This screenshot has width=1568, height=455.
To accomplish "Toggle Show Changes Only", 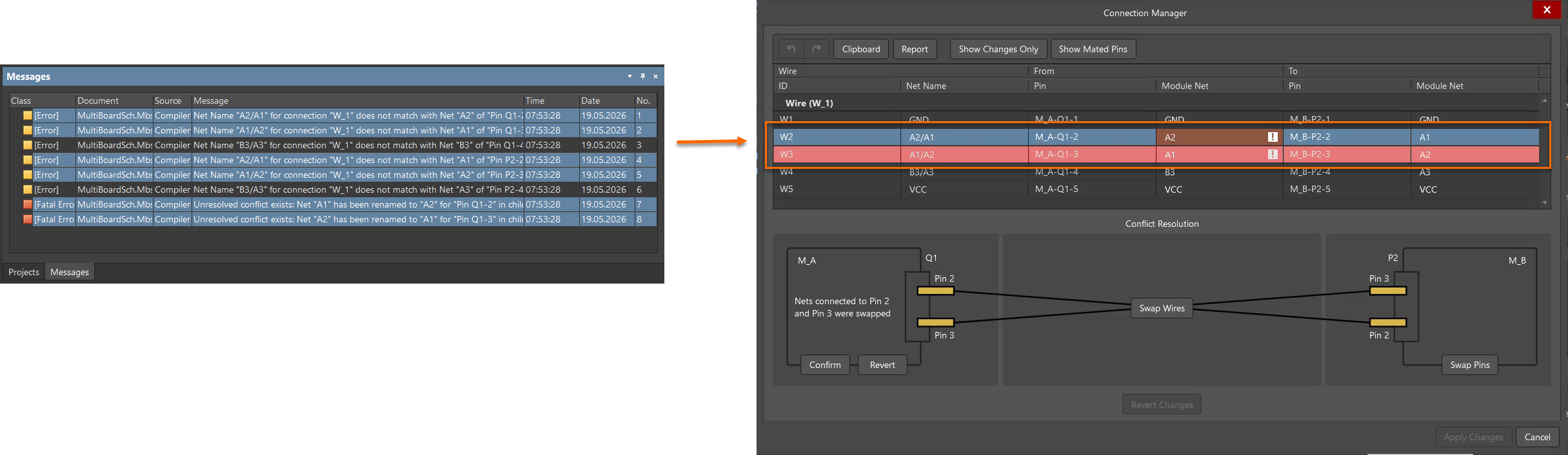I will (x=998, y=49).
